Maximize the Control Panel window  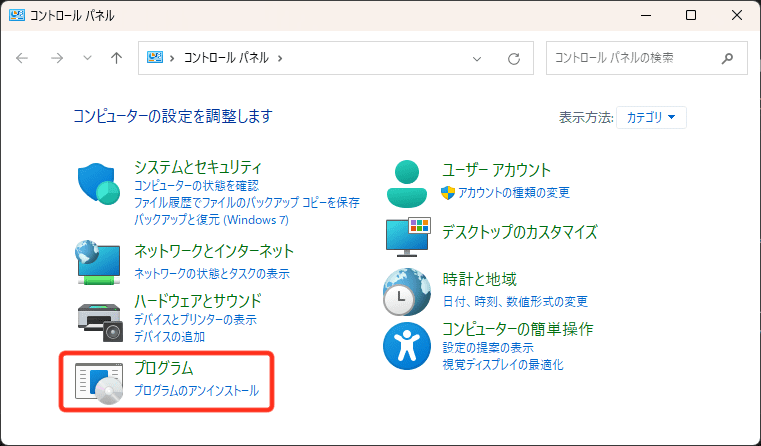click(691, 16)
